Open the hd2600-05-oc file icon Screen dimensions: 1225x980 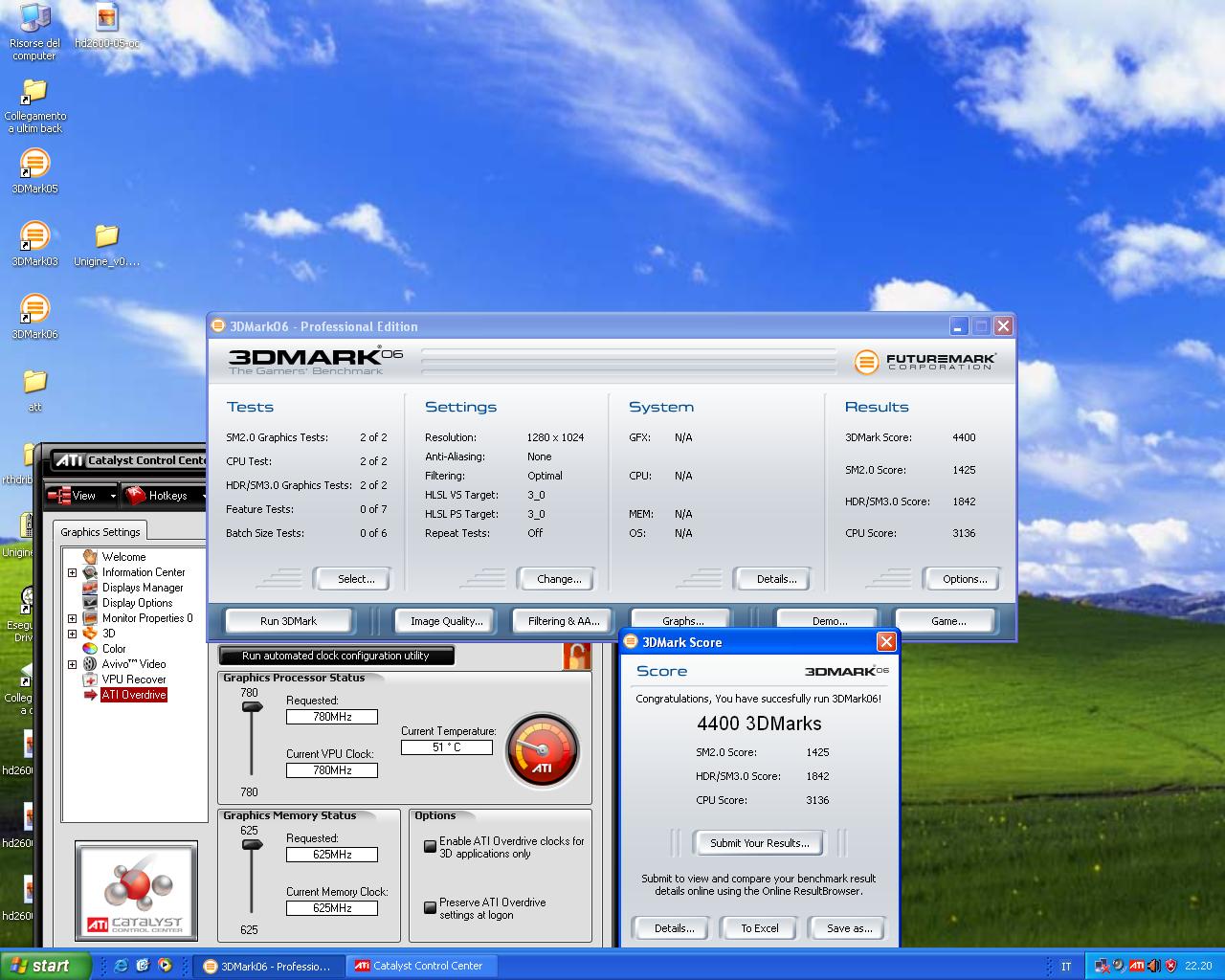click(107, 26)
